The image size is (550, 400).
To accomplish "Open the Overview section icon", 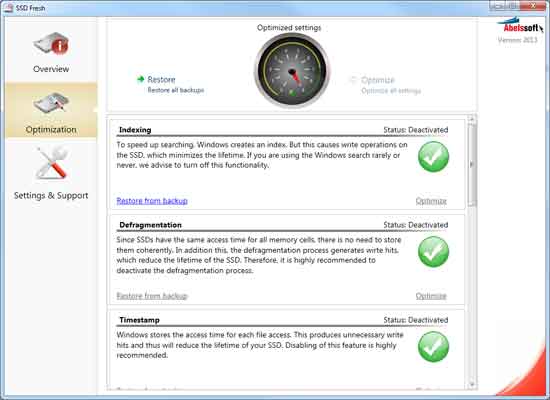I will pos(52,44).
